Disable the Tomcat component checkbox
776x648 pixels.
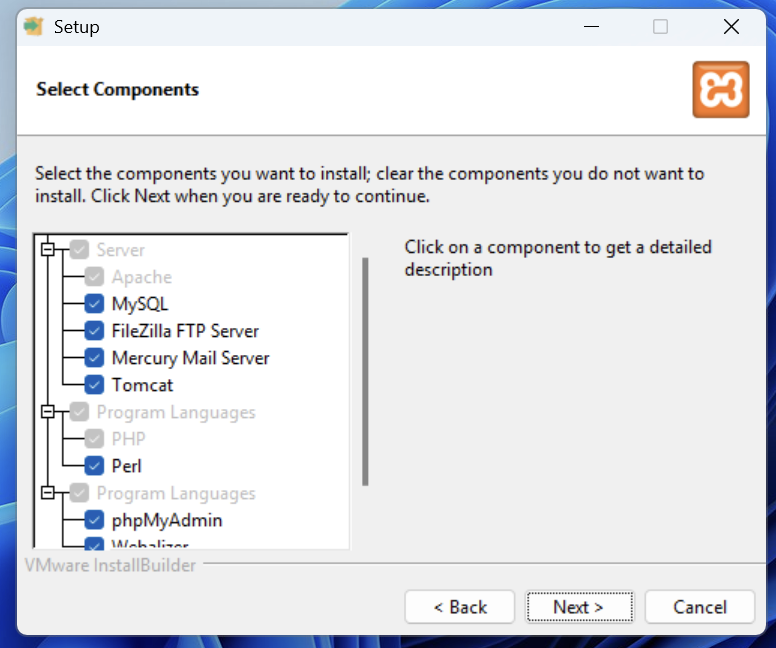[95, 385]
